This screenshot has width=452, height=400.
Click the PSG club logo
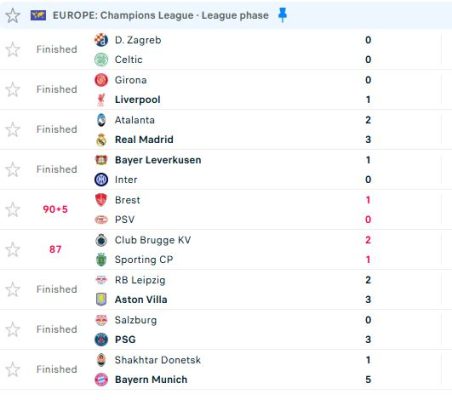101,340
